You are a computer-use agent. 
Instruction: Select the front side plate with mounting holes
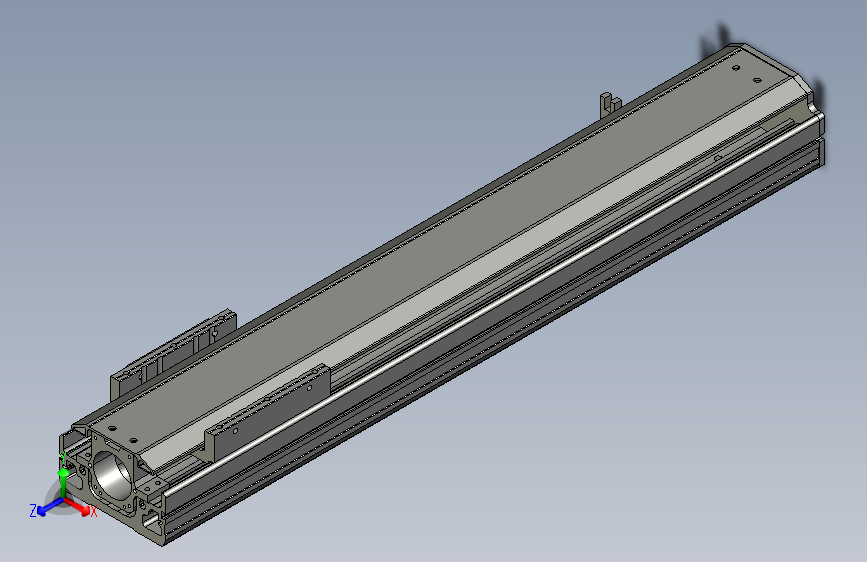268,412
